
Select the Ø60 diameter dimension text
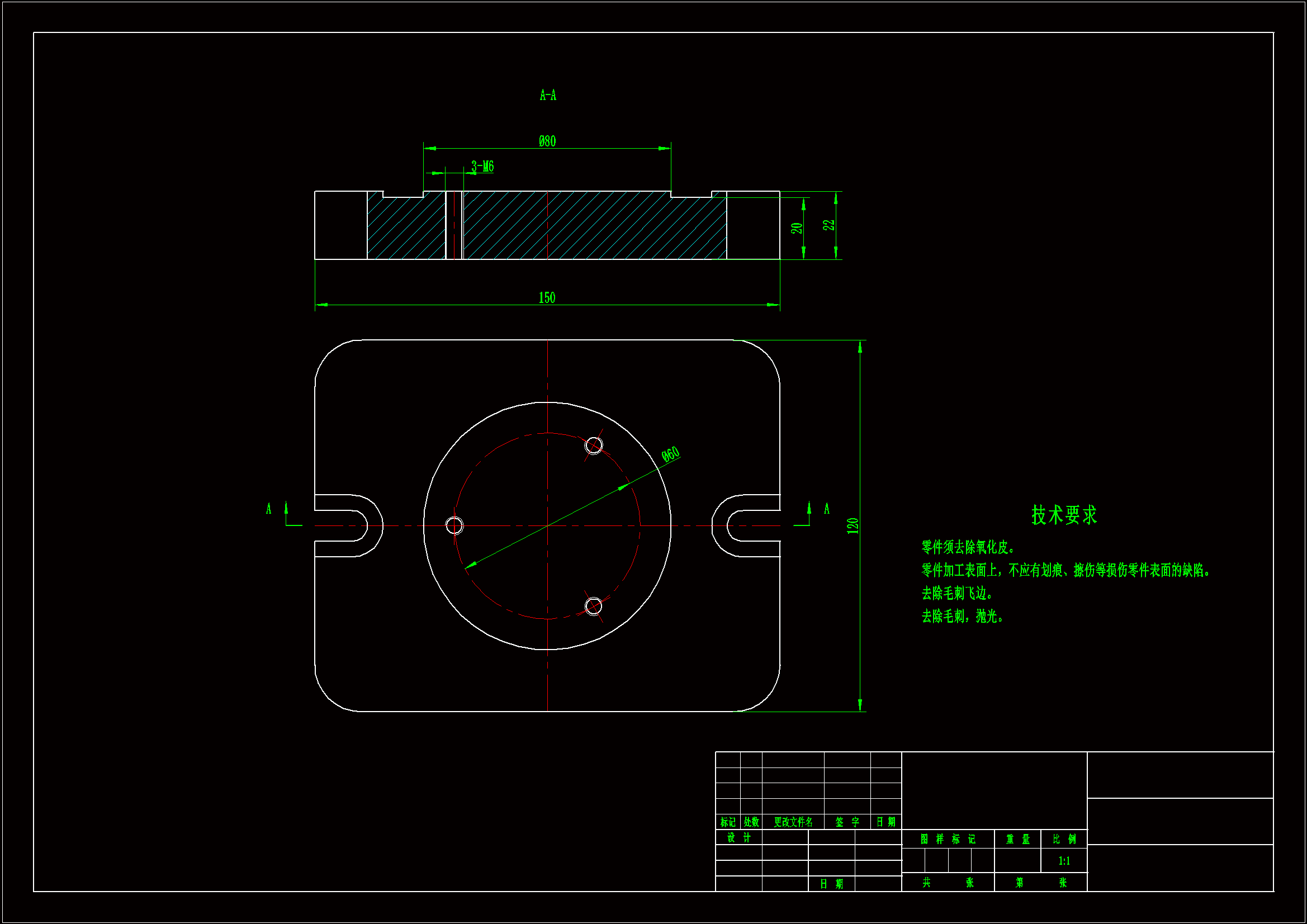coord(671,454)
